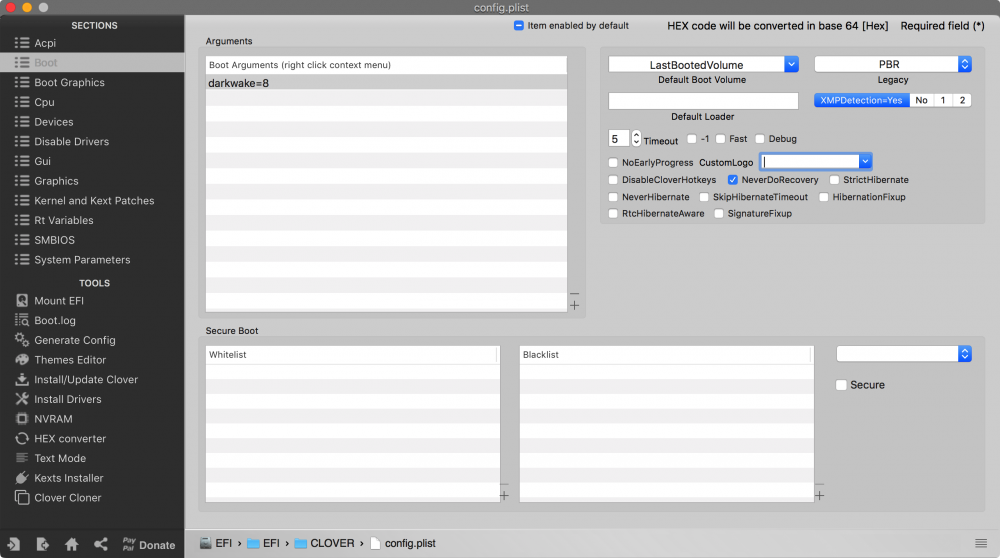Enable the Debug checkbox
The height and width of the screenshot is (558, 1000).
760,139
